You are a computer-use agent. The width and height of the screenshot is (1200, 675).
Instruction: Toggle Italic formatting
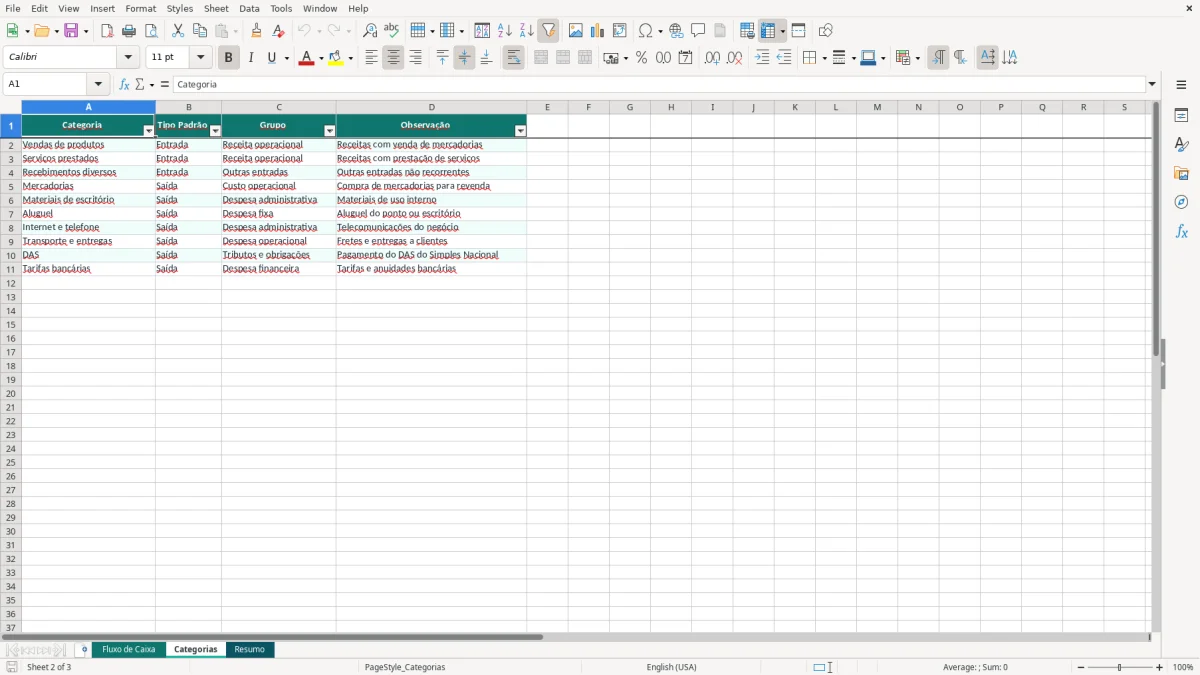coord(250,58)
